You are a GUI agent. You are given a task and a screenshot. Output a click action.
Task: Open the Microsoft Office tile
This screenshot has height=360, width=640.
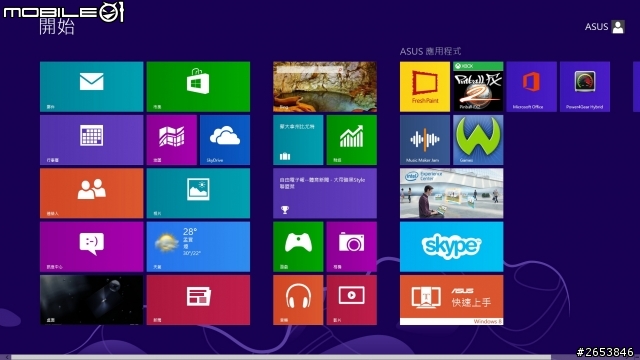[531, 87]
